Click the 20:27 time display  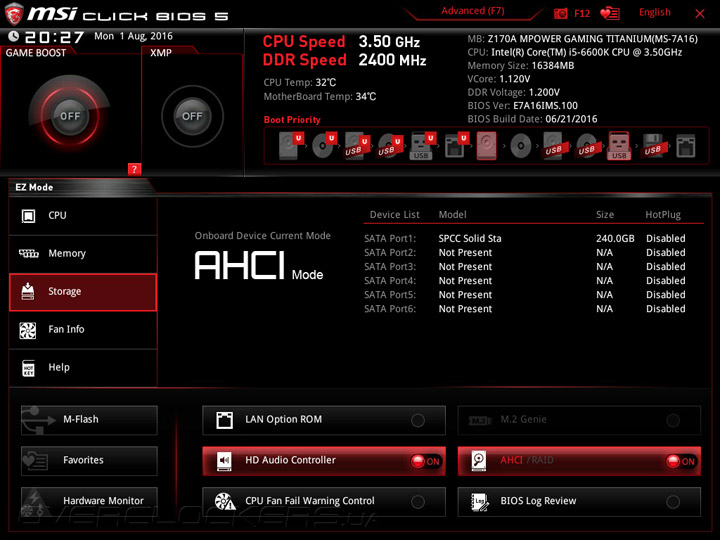[55, 37]
